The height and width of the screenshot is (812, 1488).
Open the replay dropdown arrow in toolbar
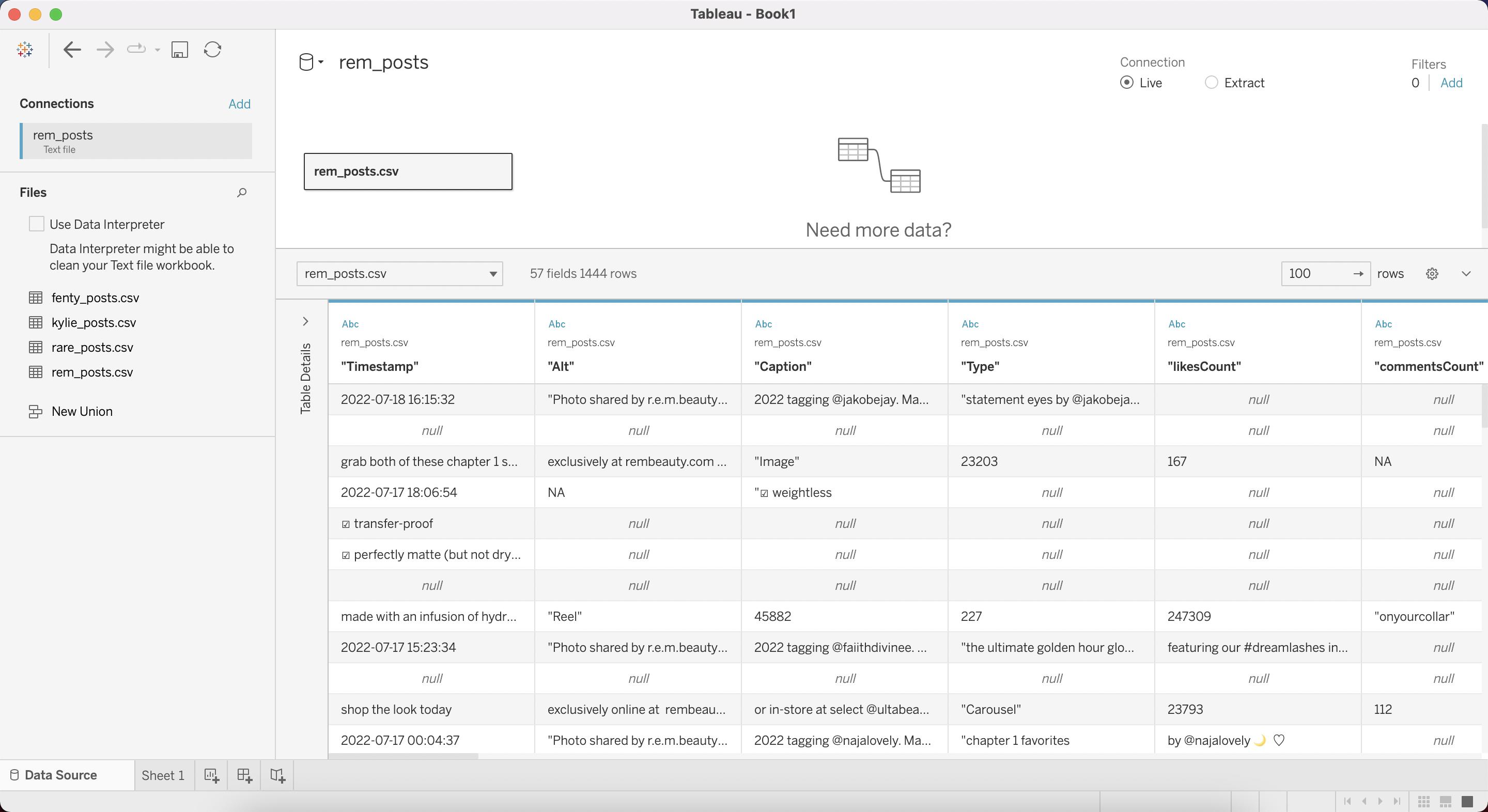pos(157,50)
